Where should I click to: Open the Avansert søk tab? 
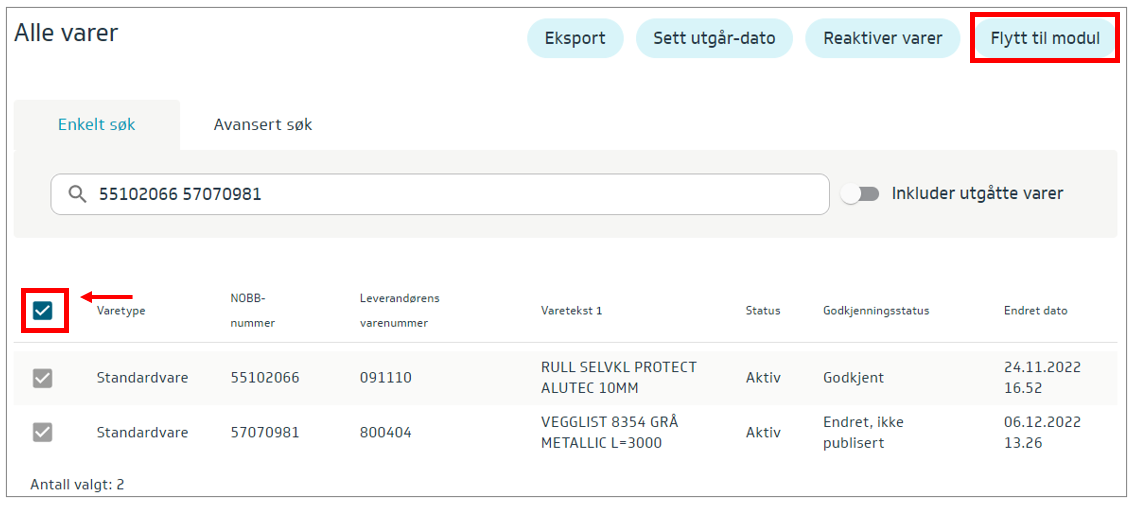263,125
